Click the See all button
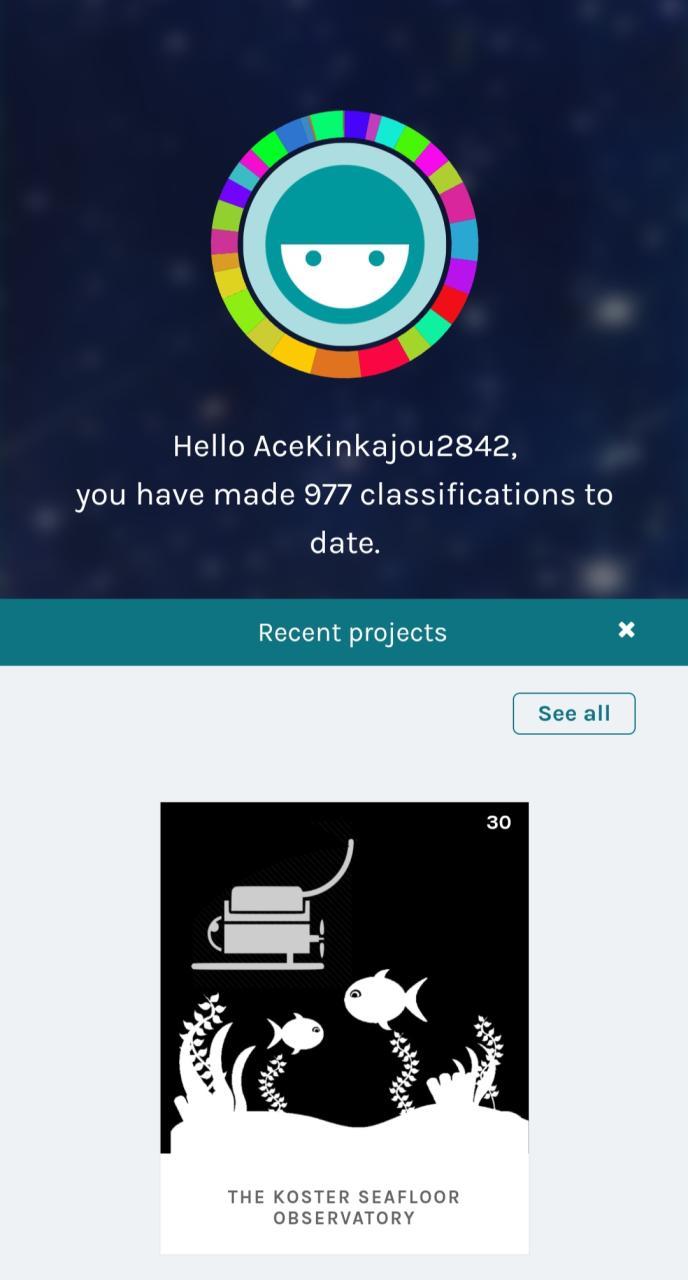The image size is (688, 1280). pyautogui.click(x=574, y=713)
